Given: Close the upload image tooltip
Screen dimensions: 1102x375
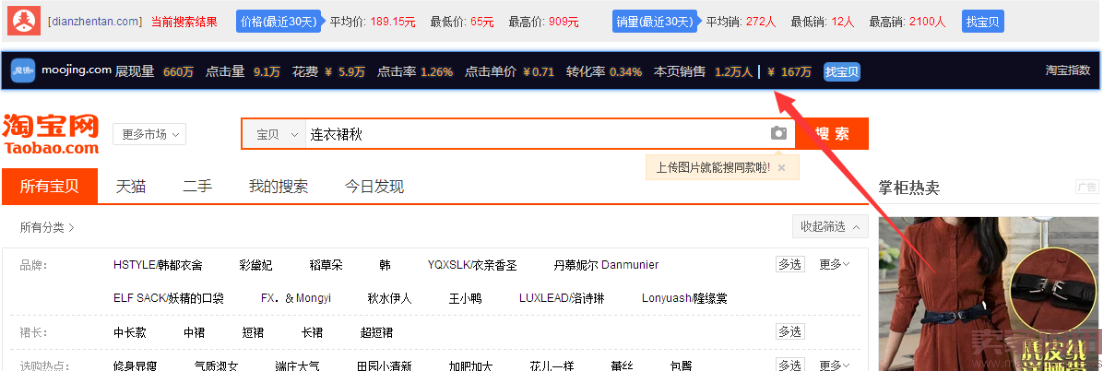Looking at the screenshot, I should (782, 168).
